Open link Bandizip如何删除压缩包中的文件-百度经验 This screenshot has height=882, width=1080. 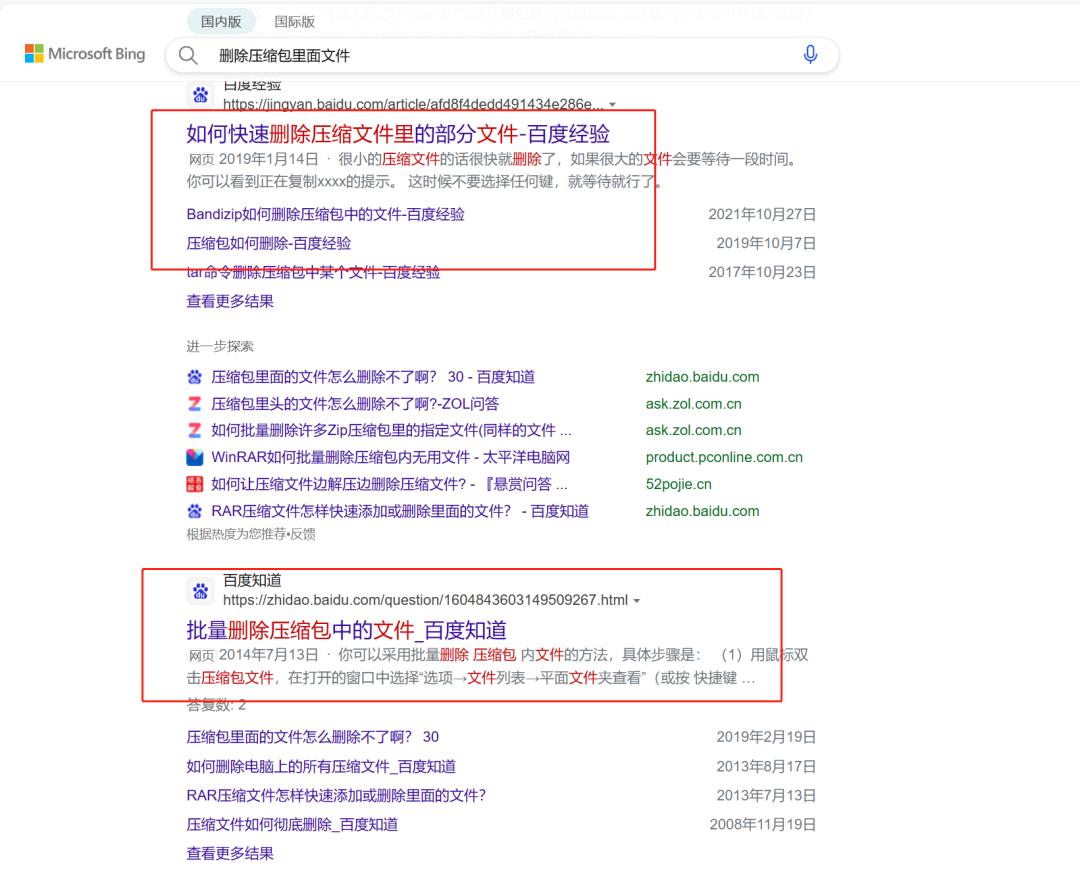325,214
